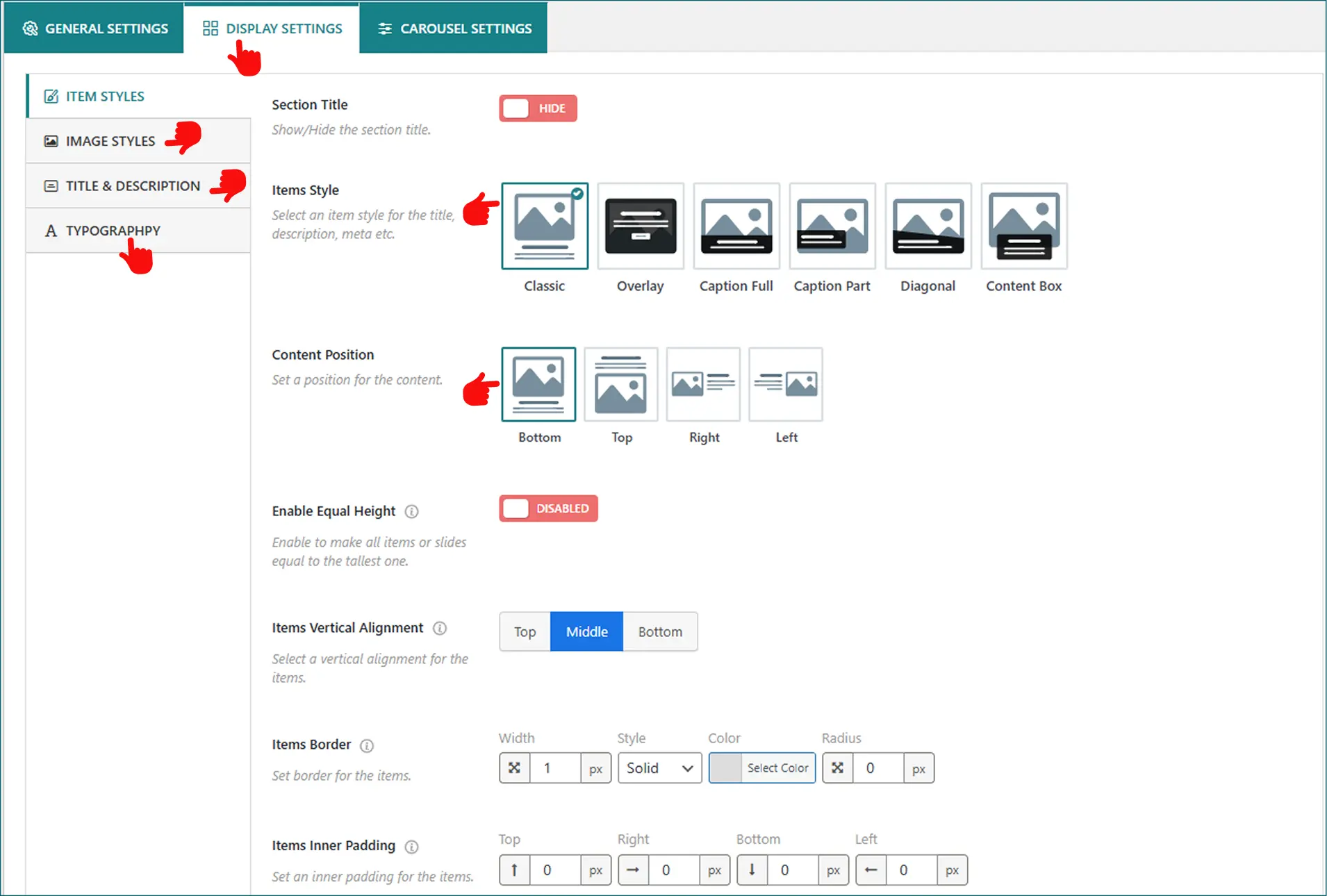This screenshot has height=896, width=1327.
Task: Set content position to Right
Action: [x=703, y=385]
